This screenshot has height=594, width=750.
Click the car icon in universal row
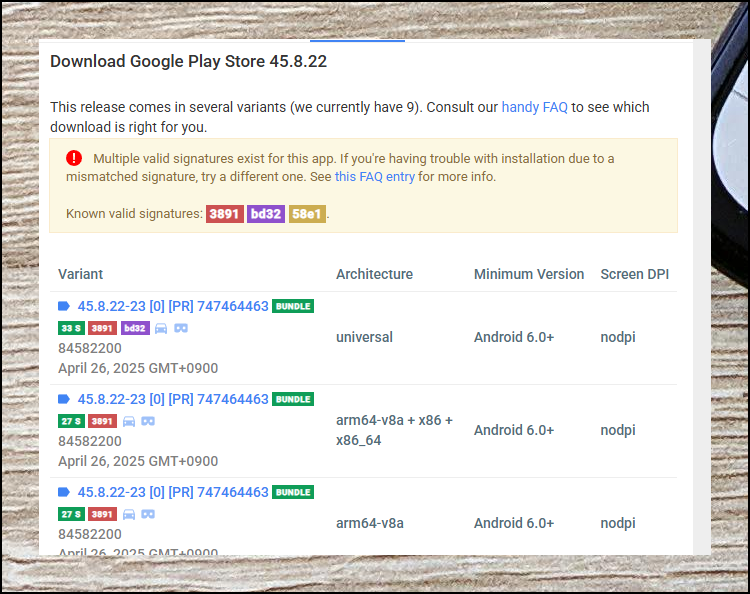pyautogui.click(x=161, y=328)
